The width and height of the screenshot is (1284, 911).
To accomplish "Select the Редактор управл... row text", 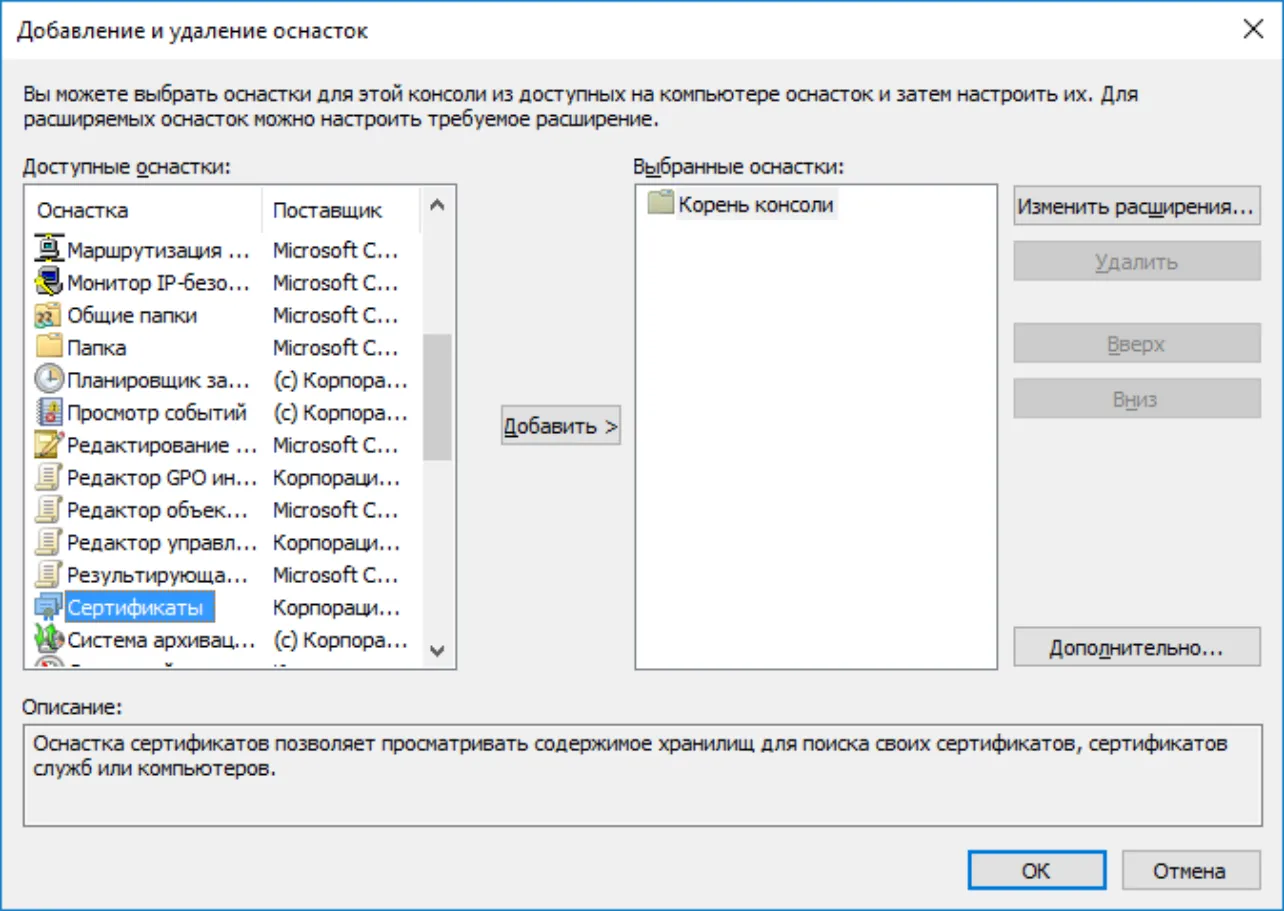I will [x=160, y=542].
